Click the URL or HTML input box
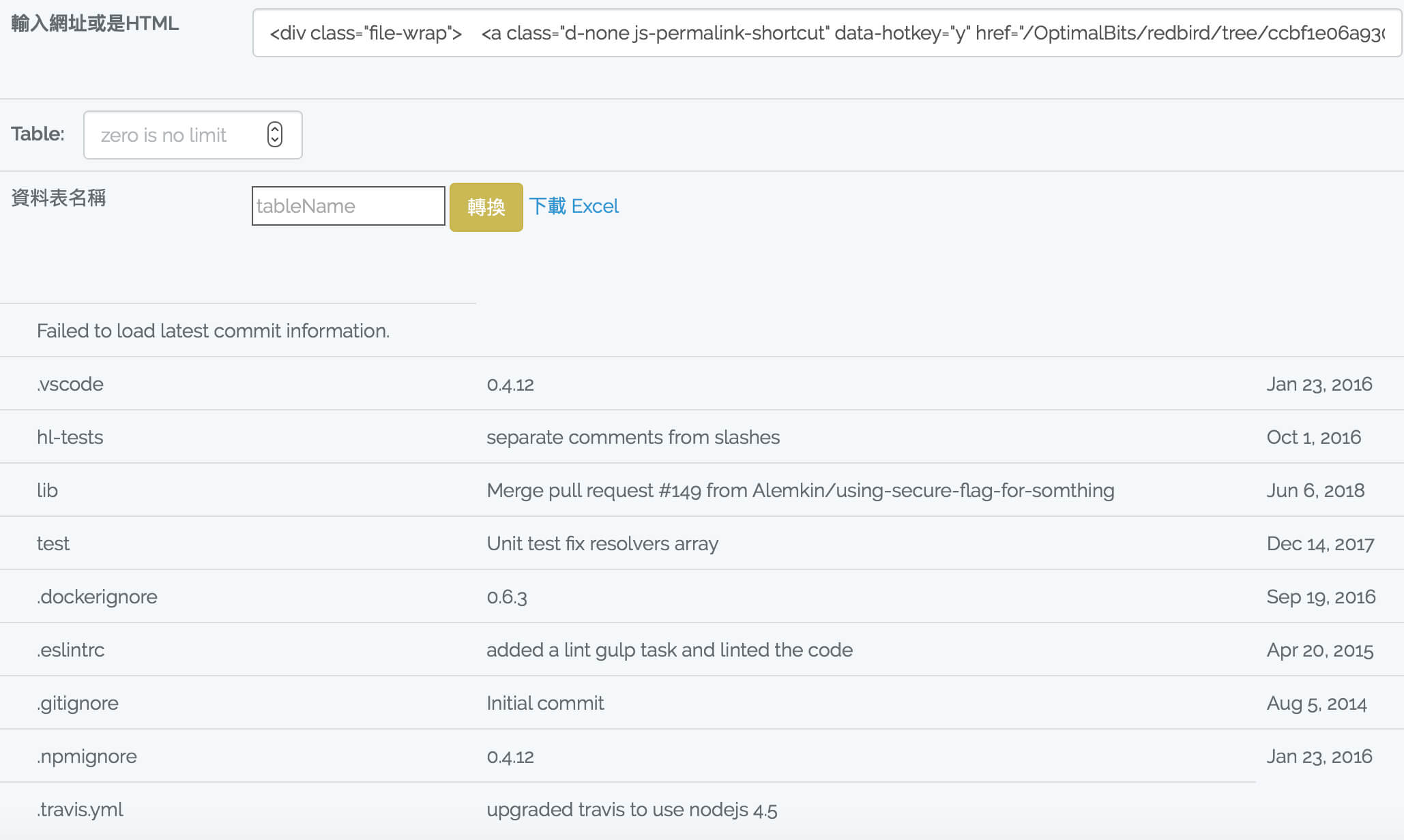This screenshot has width=1404, height=840. 827,33
